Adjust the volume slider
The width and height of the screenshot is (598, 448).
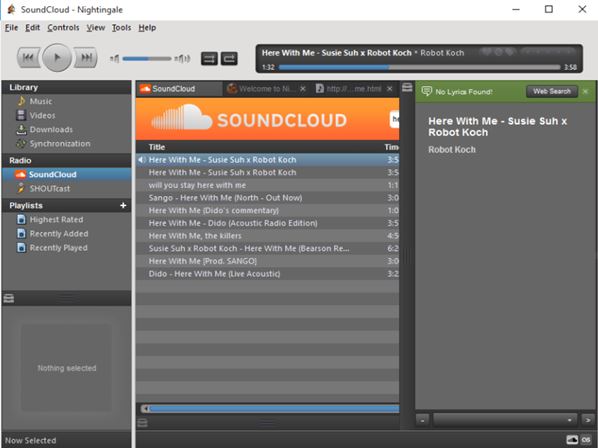[147, 59]
